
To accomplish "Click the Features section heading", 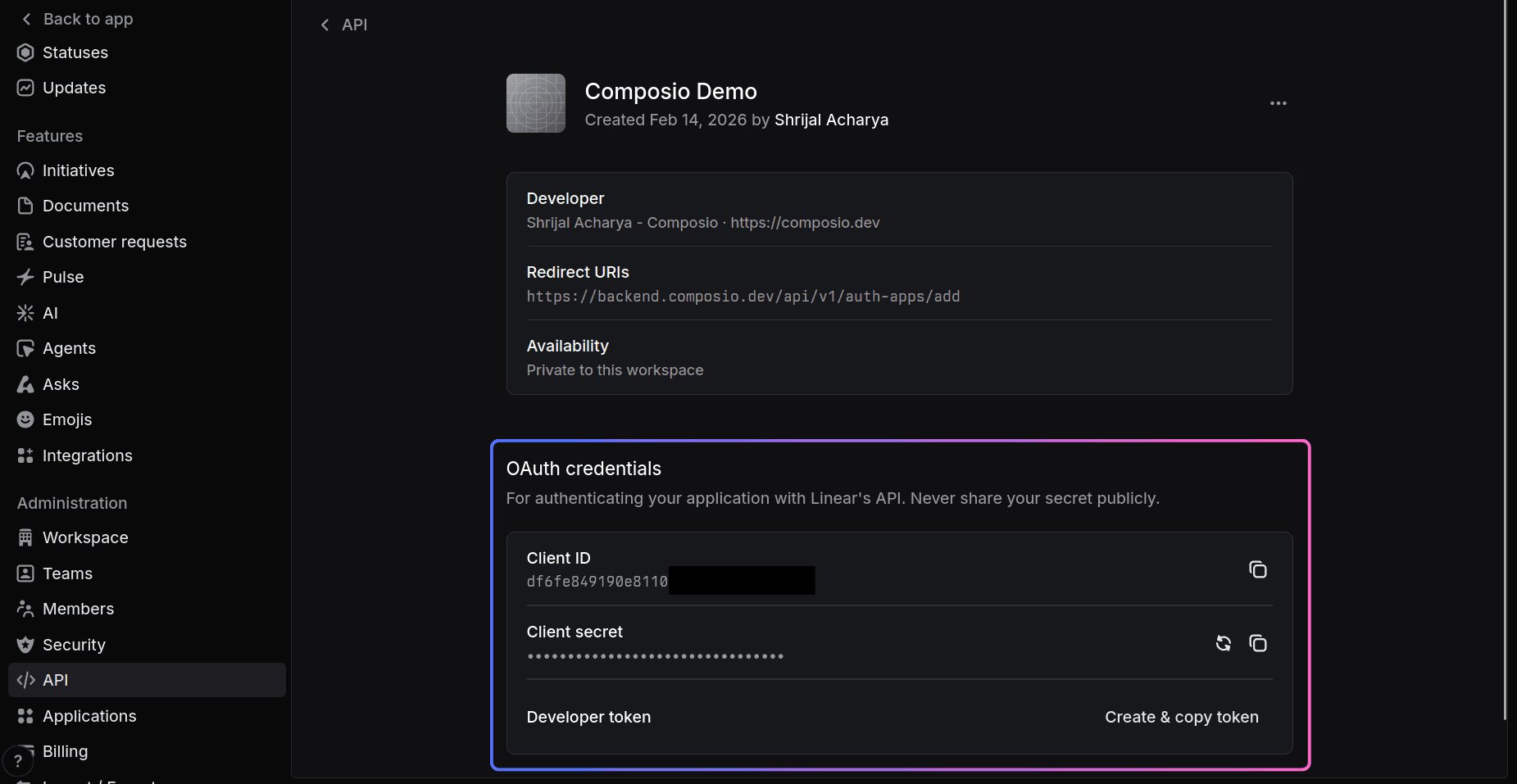I will coord(50,136).
